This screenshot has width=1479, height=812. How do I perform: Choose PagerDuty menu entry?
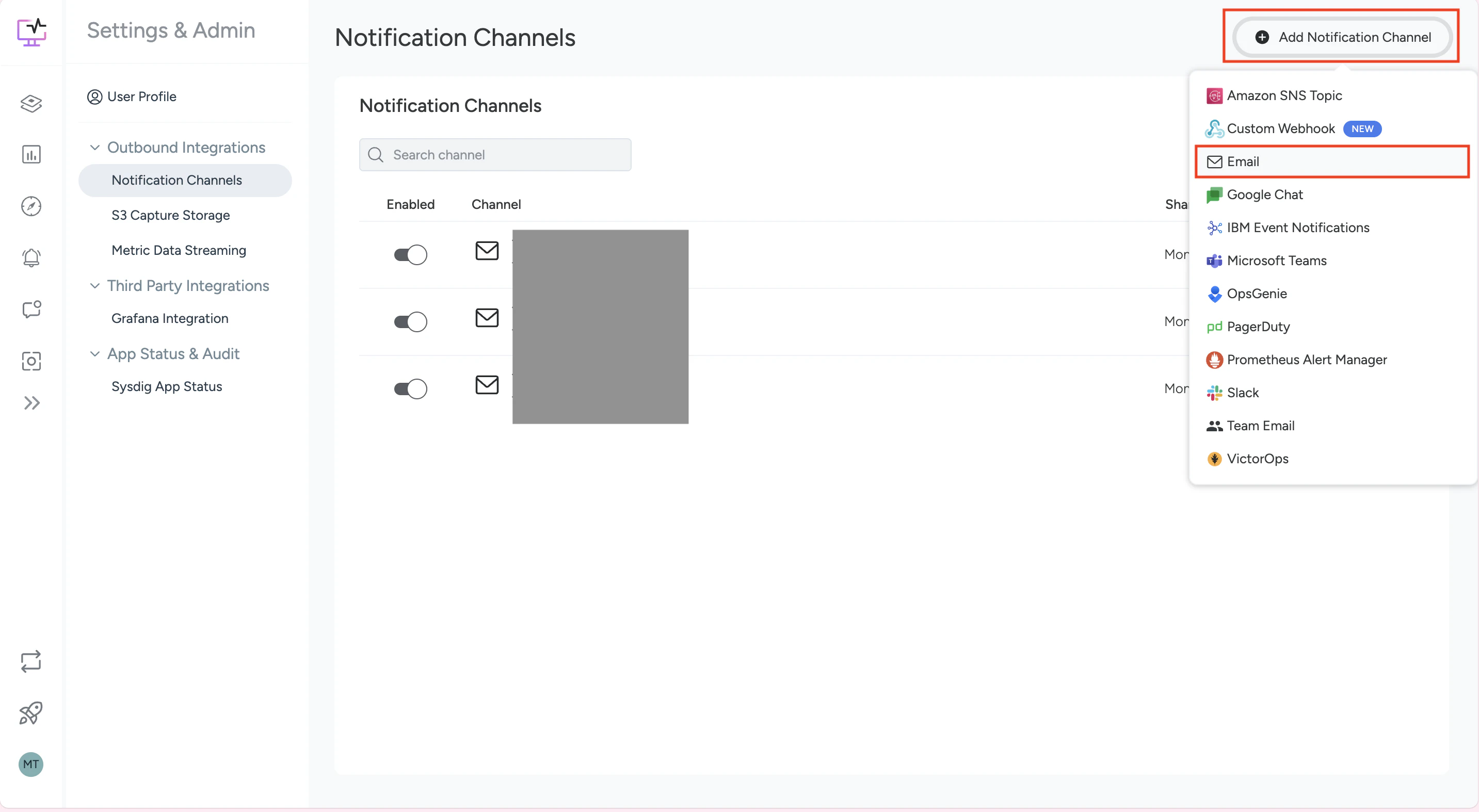click(x=1332, y=327)
